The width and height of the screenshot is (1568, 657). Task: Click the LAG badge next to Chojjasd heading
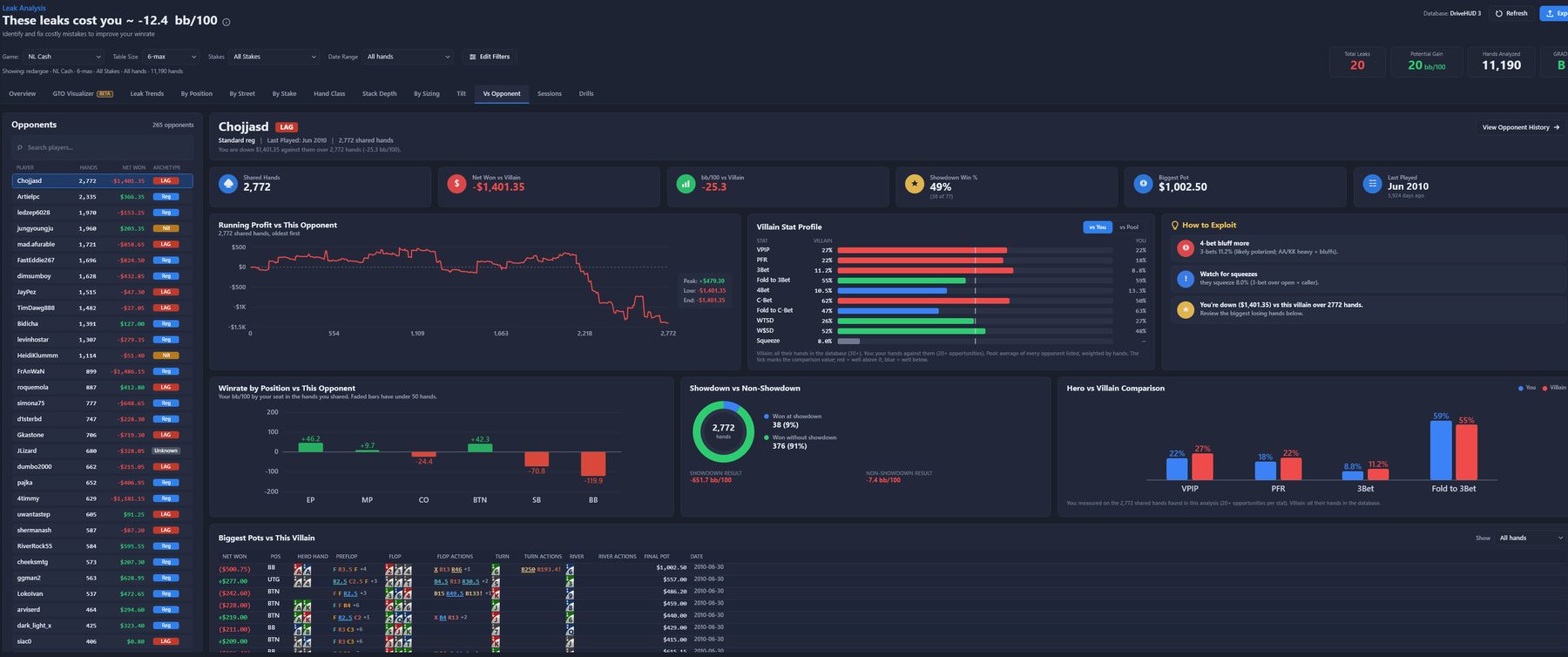(287, 127)
